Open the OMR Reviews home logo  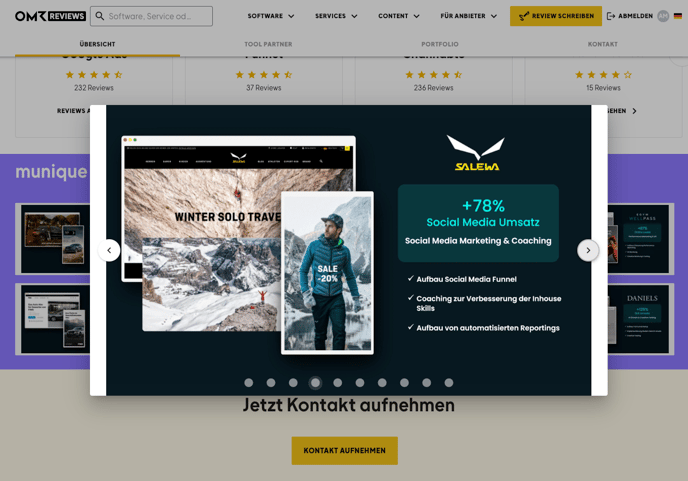(x=50, y=16)
